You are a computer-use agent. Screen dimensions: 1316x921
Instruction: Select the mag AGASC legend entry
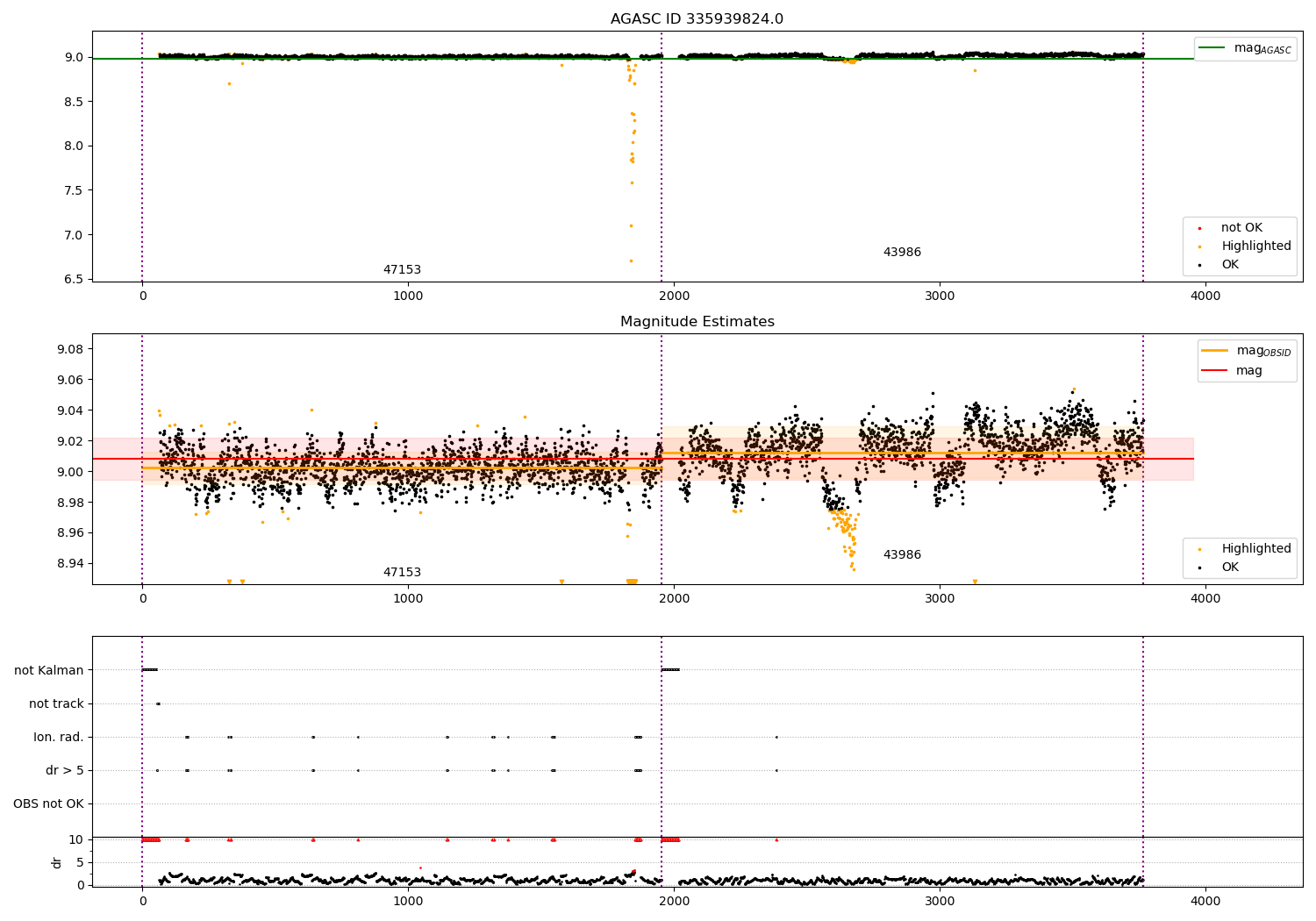tap(1262, 48)
